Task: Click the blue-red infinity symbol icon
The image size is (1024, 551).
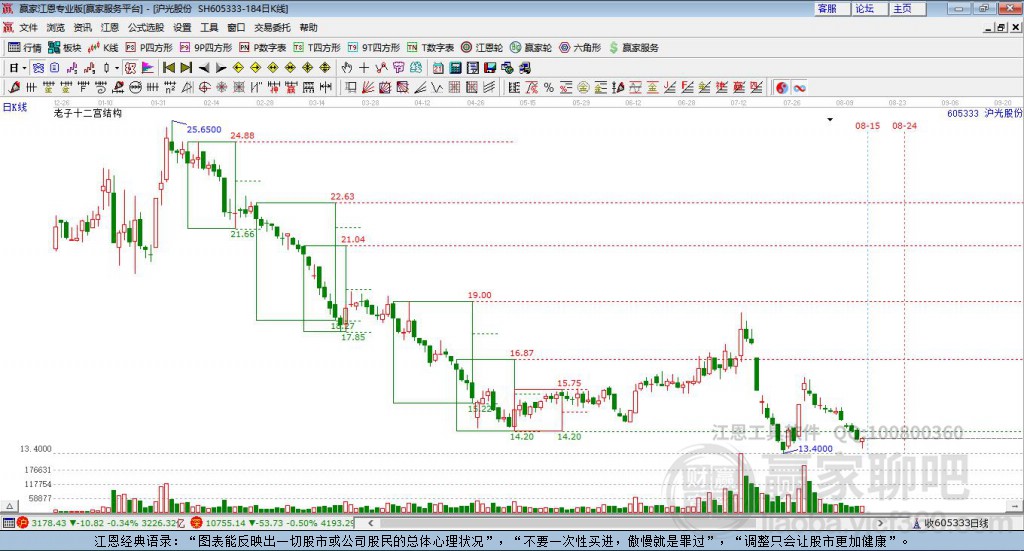Action: pos(799,87)
